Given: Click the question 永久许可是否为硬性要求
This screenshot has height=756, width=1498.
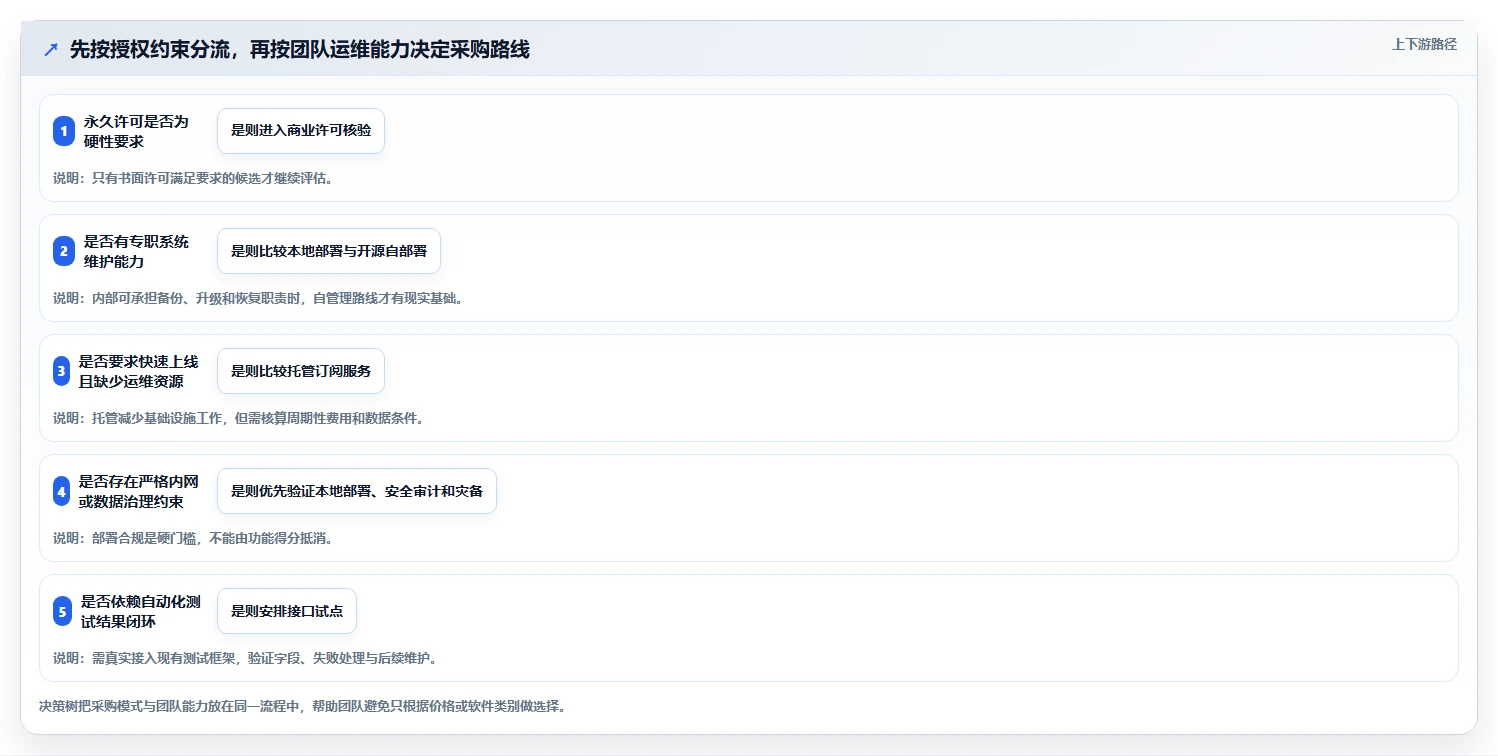Looking at the screenshot, I should coord(136,131).
